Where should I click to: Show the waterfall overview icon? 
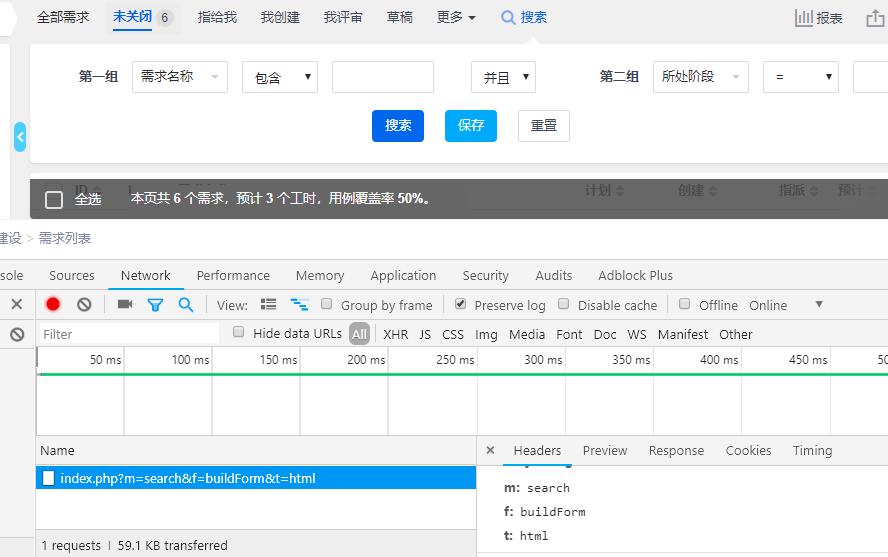pos(299,305)
